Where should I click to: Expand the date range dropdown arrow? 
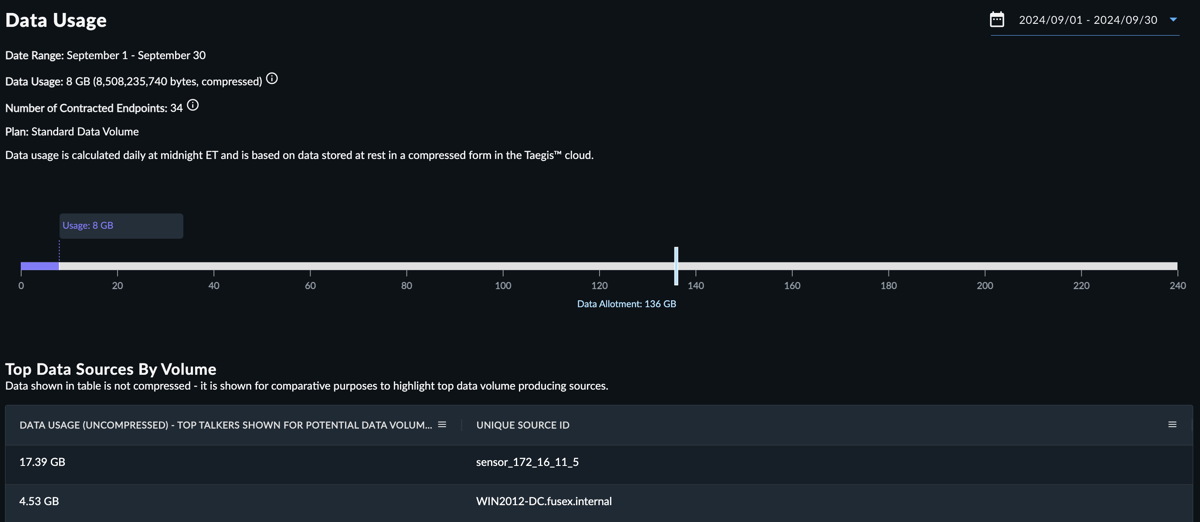tap(1173, 19)
